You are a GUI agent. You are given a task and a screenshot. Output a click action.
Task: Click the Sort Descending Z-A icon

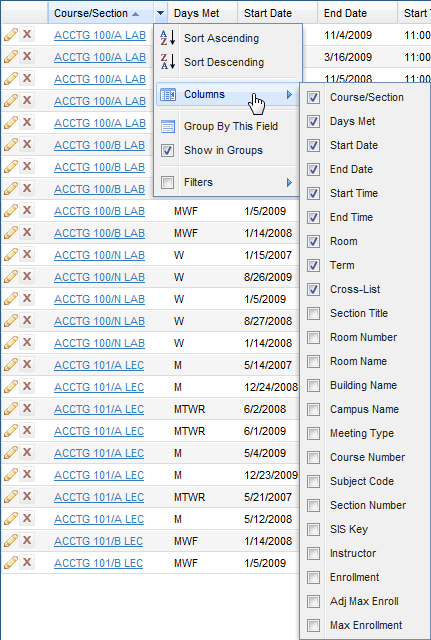[x=167, y=62]
